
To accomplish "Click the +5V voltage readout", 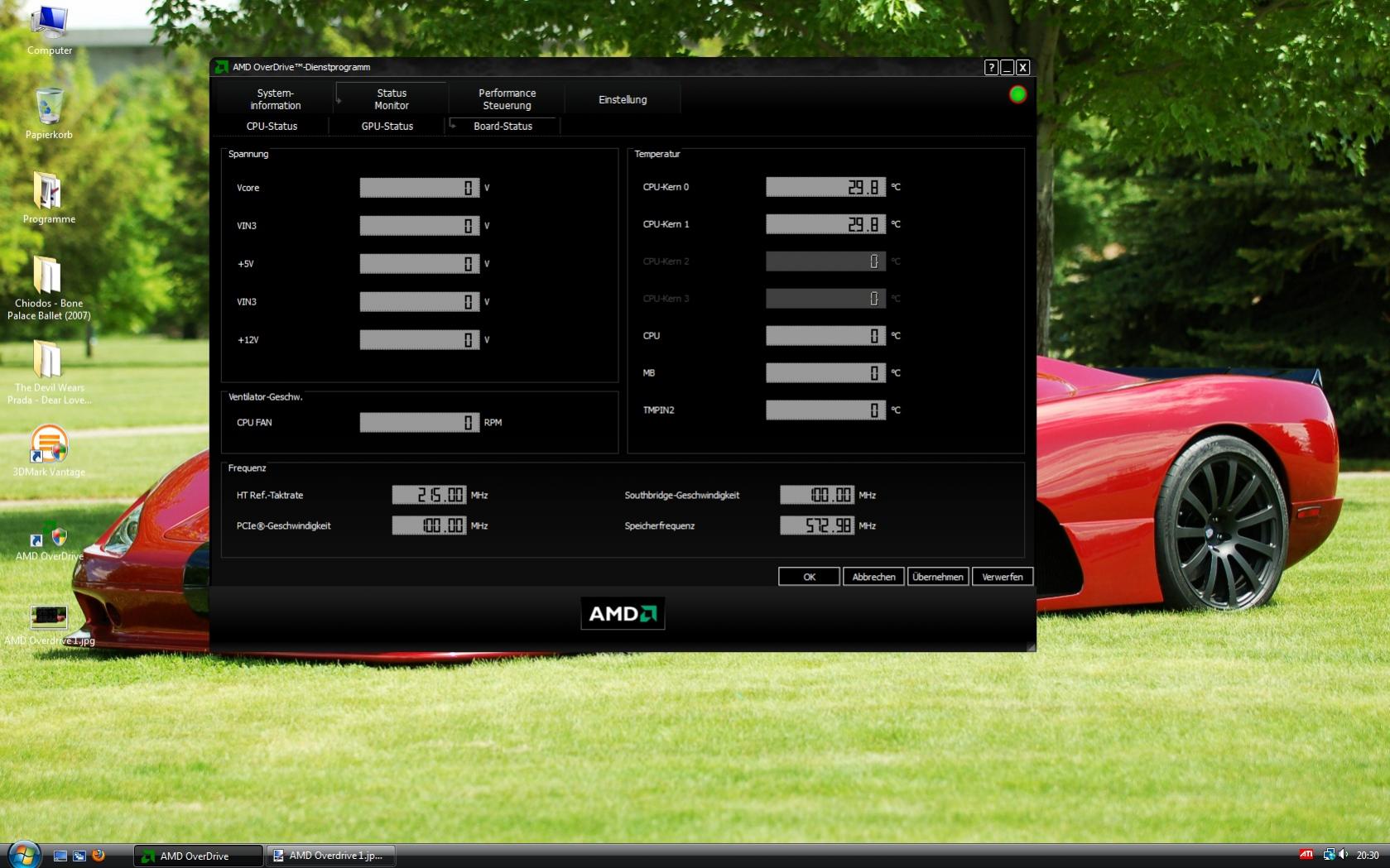I will click(420, 264).
